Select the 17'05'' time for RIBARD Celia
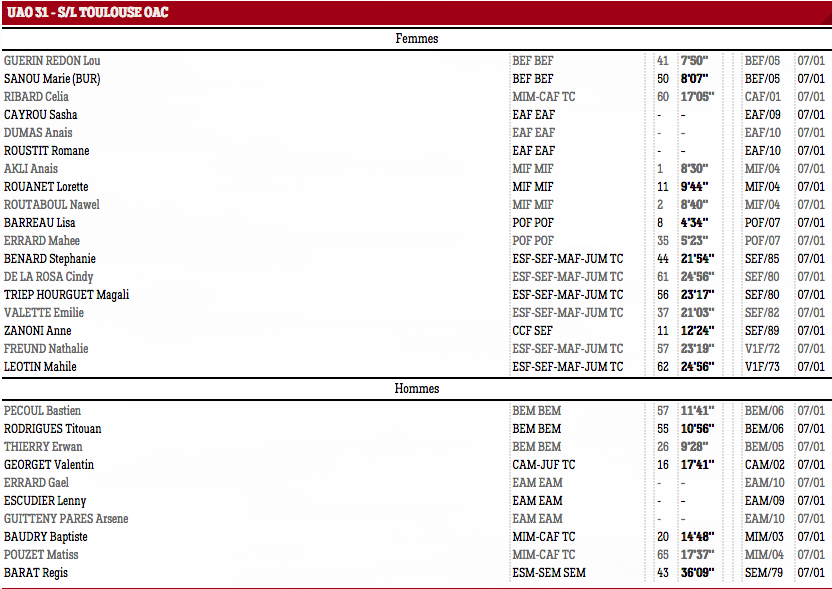This screenshot has height=589, width=832. 698,97
